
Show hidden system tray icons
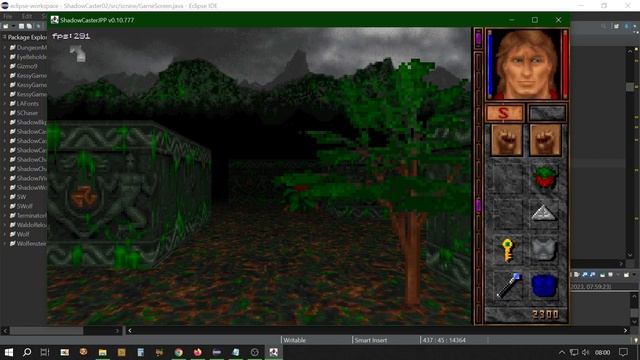(562, 352)
